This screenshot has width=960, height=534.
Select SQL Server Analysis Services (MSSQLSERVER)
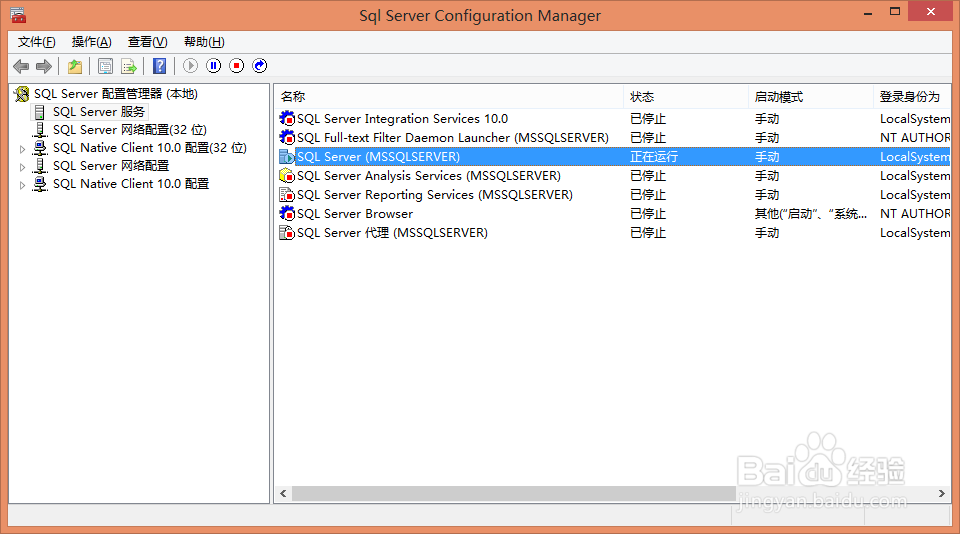(429, 176)
